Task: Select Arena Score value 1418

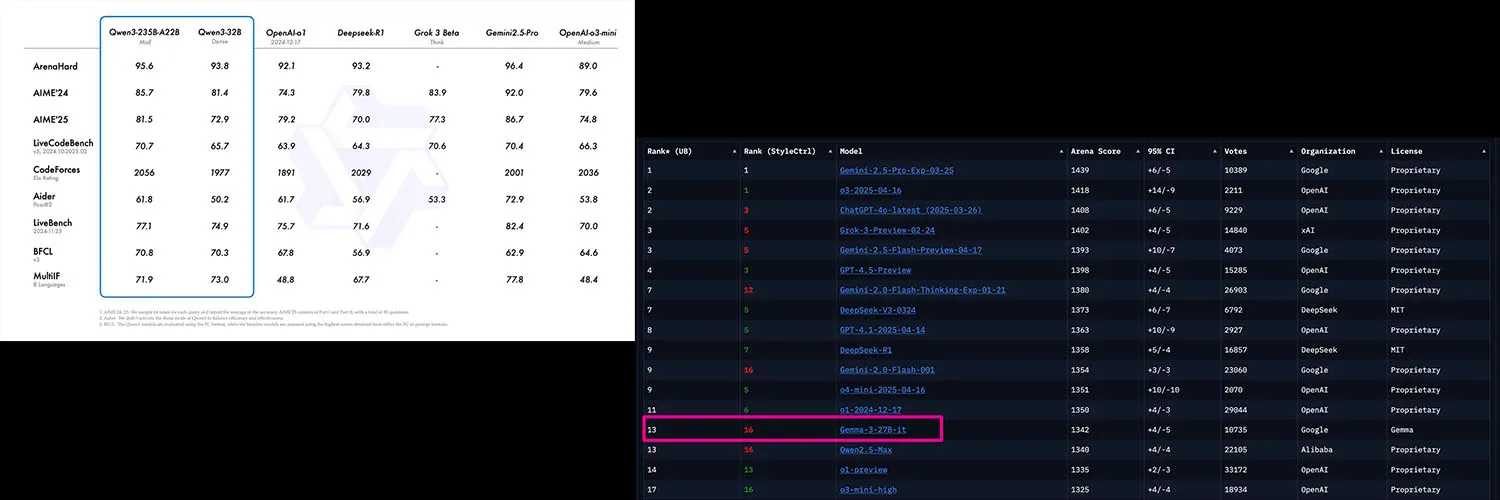Action: coord(1081,190)
